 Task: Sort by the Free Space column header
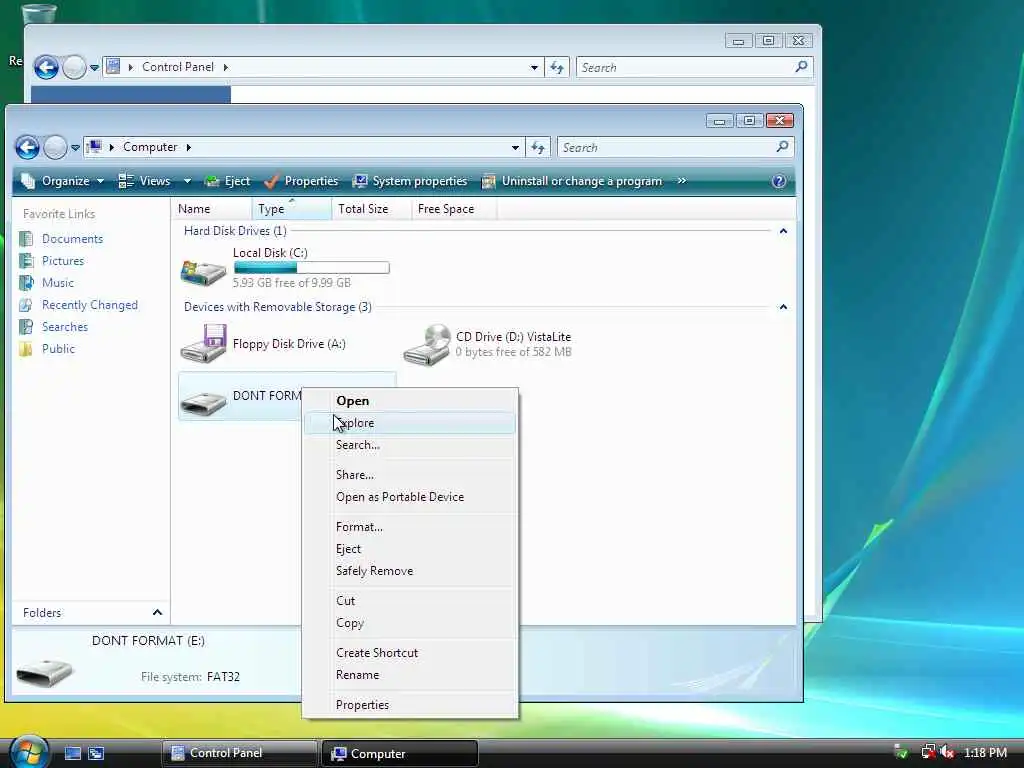(454, 209)
